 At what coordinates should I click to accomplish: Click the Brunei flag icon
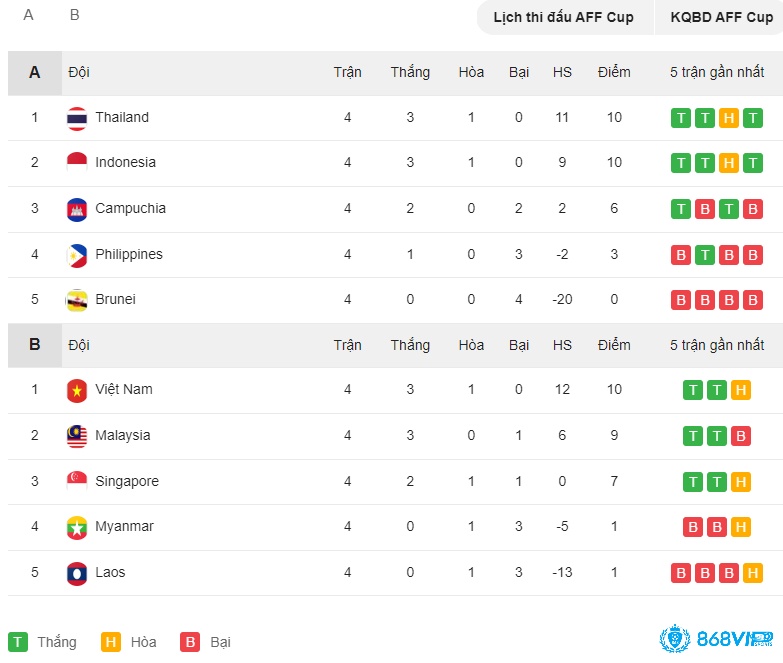click(x=77, y=300)
